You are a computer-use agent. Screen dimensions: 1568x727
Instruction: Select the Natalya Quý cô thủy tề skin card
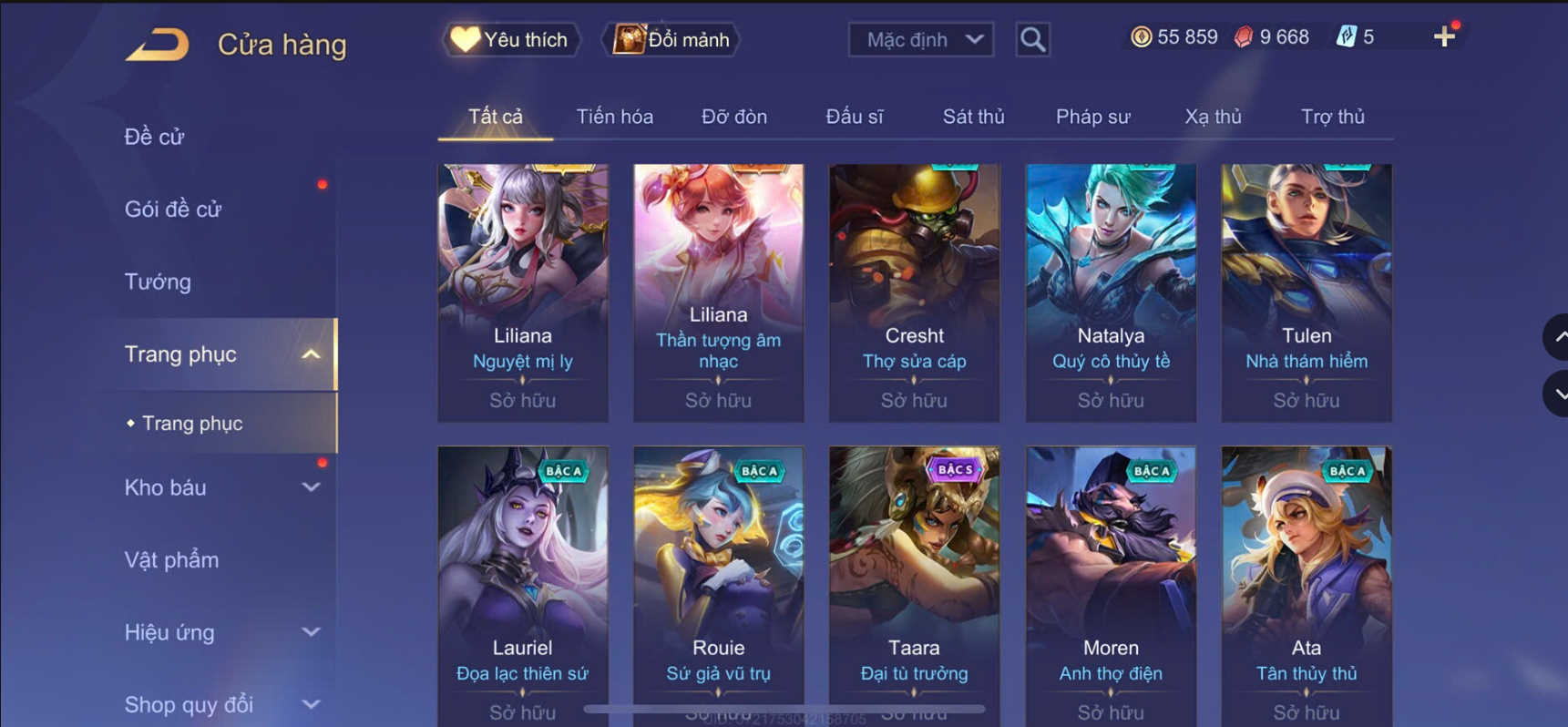(x=1111, y=292)
